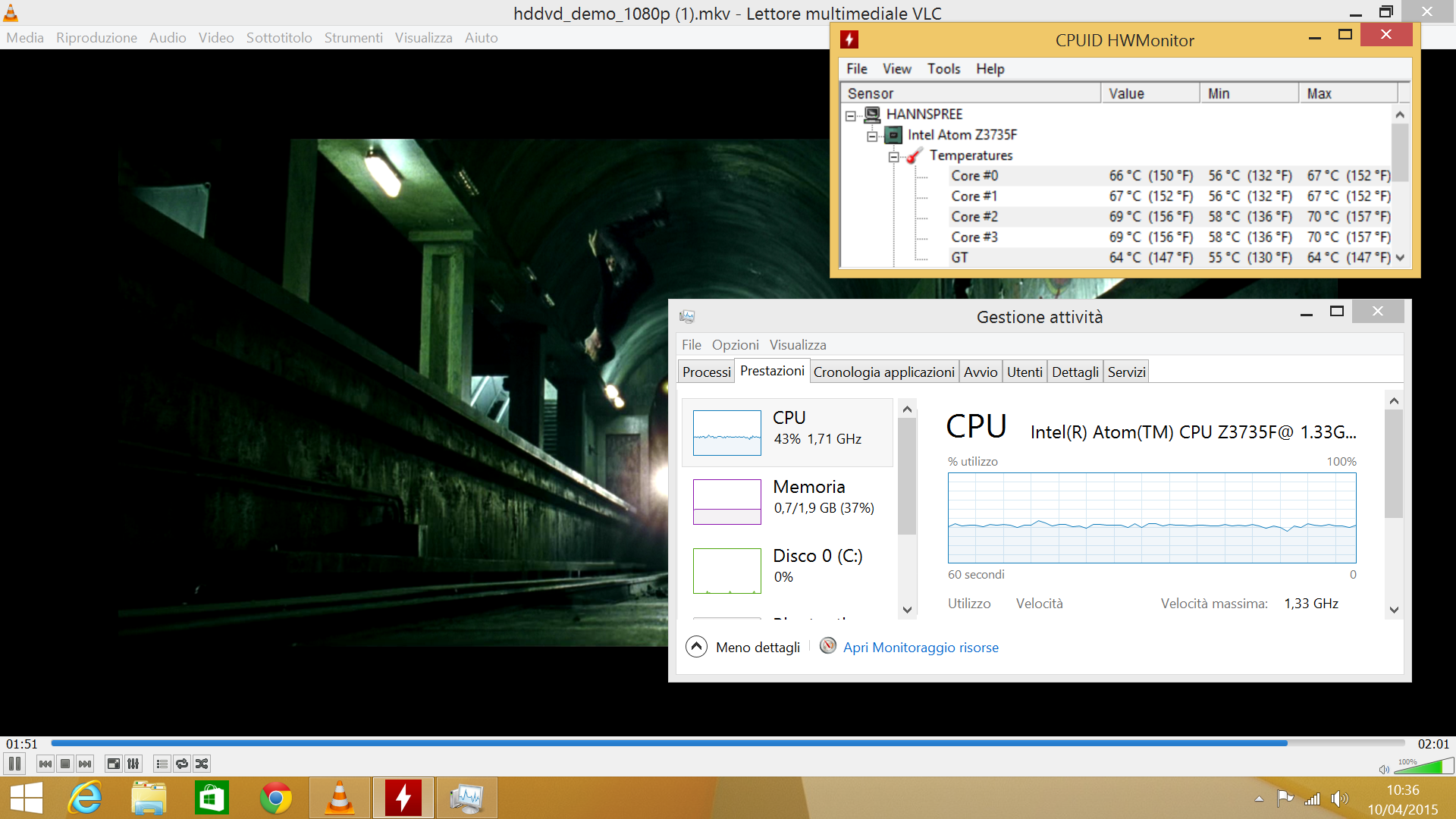Pause video playback in VLC
The image size is (1456, 819).
click(x=14, y=764)
